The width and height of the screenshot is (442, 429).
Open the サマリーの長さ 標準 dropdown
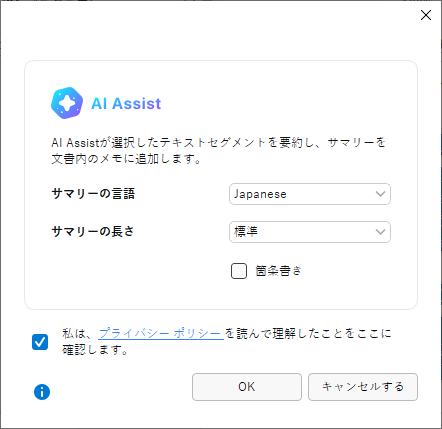point(310,232)
